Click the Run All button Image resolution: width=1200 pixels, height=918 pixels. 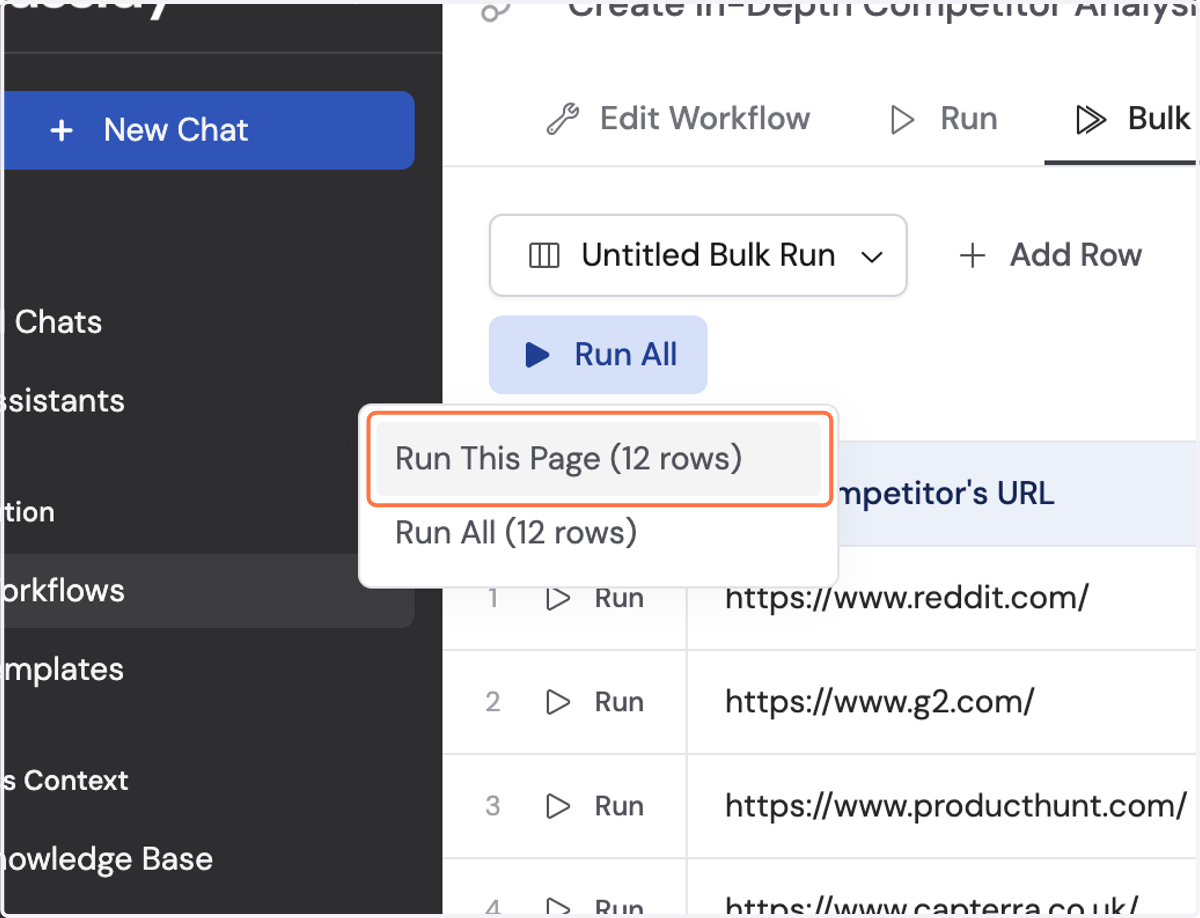598,354
